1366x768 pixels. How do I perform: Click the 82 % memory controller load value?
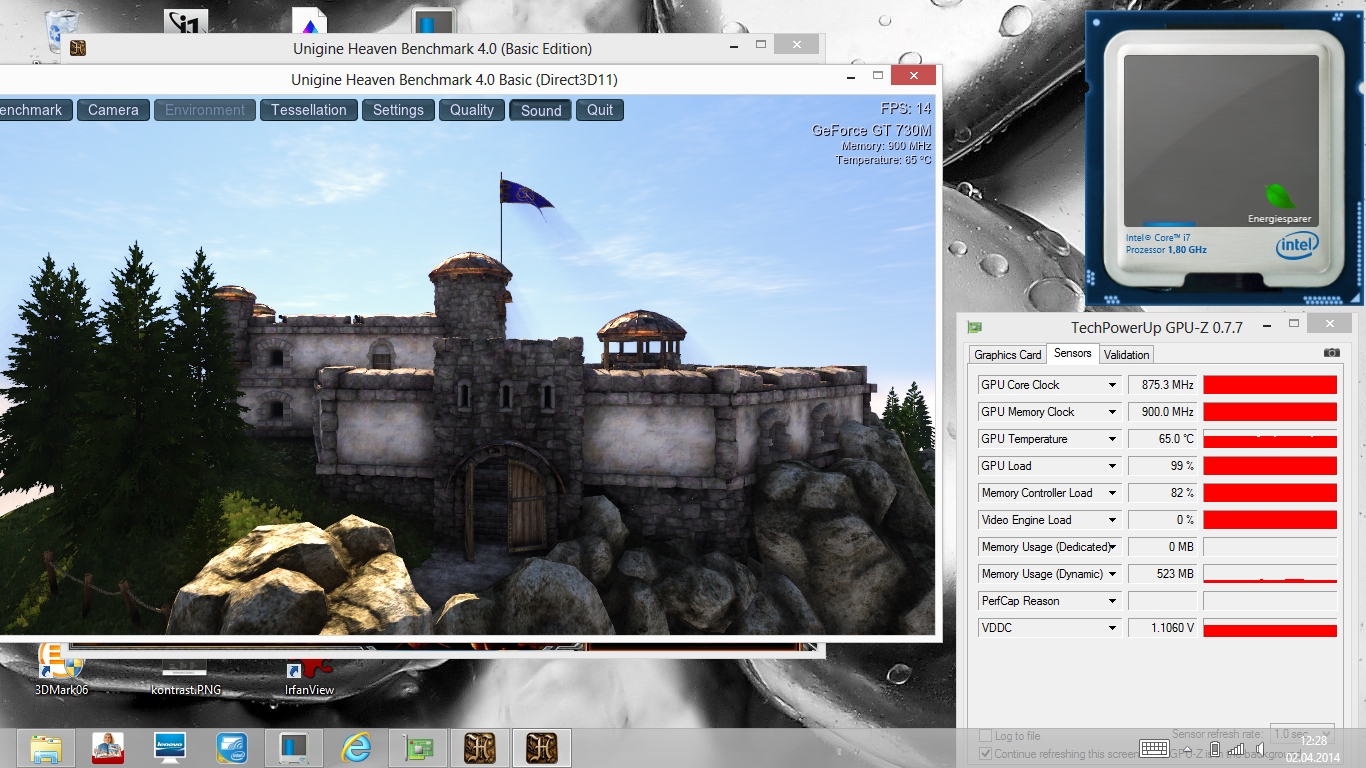(x=1162, y=493)
